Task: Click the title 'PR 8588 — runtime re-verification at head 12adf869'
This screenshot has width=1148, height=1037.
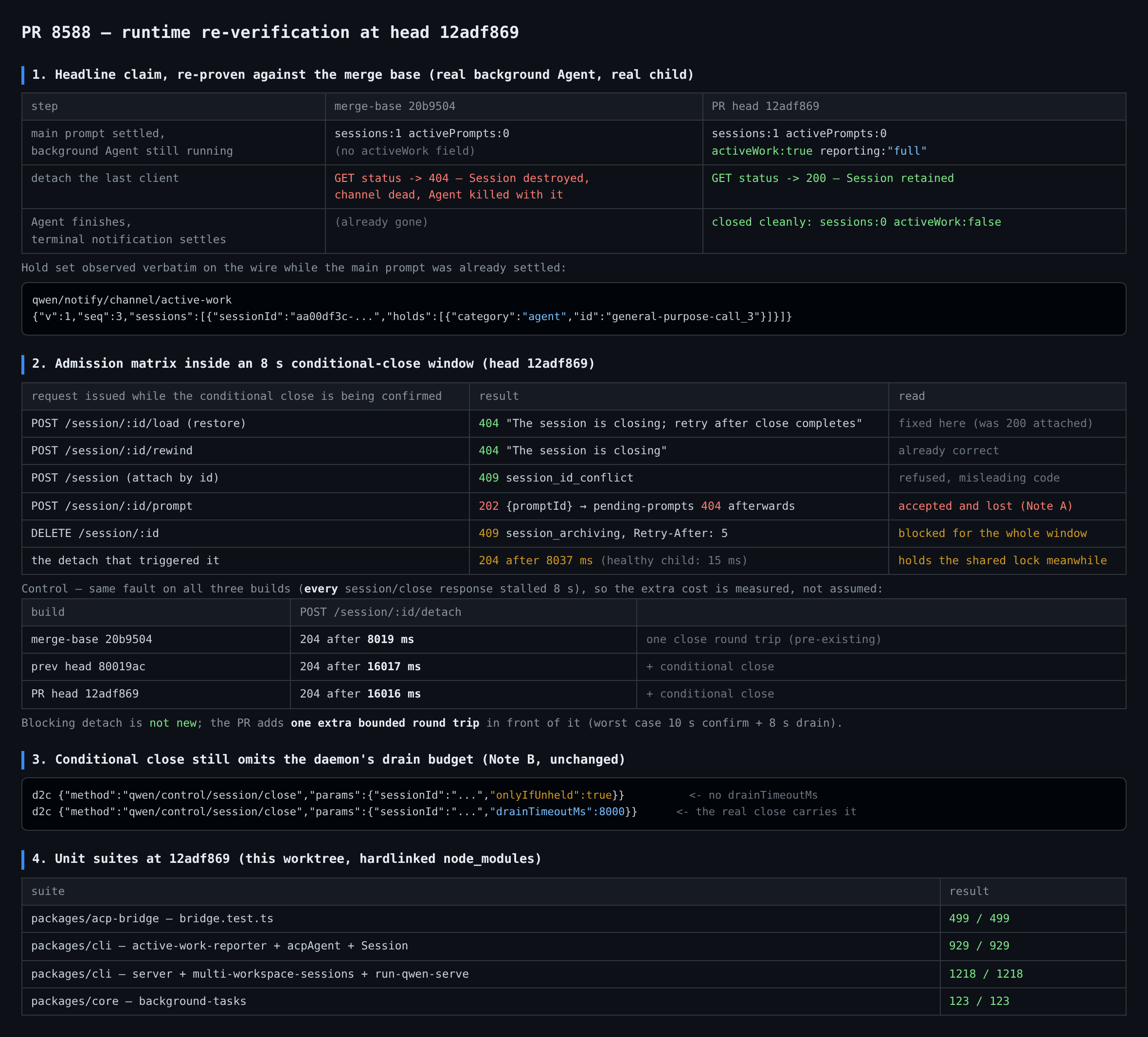Action: (x=270, y=33)
